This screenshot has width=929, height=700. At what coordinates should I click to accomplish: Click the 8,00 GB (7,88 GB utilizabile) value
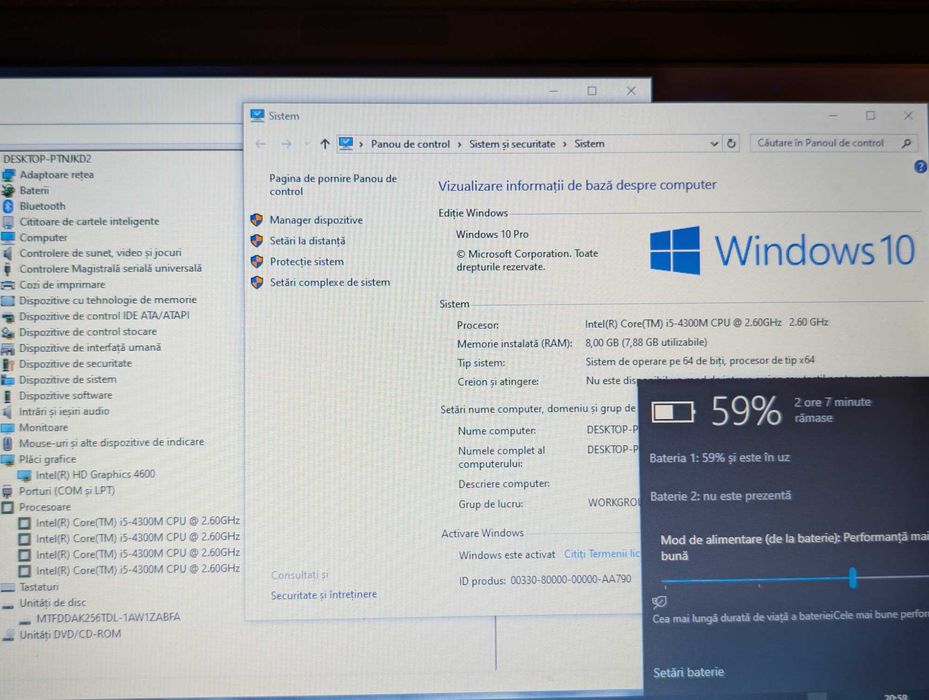pos(646,342)
